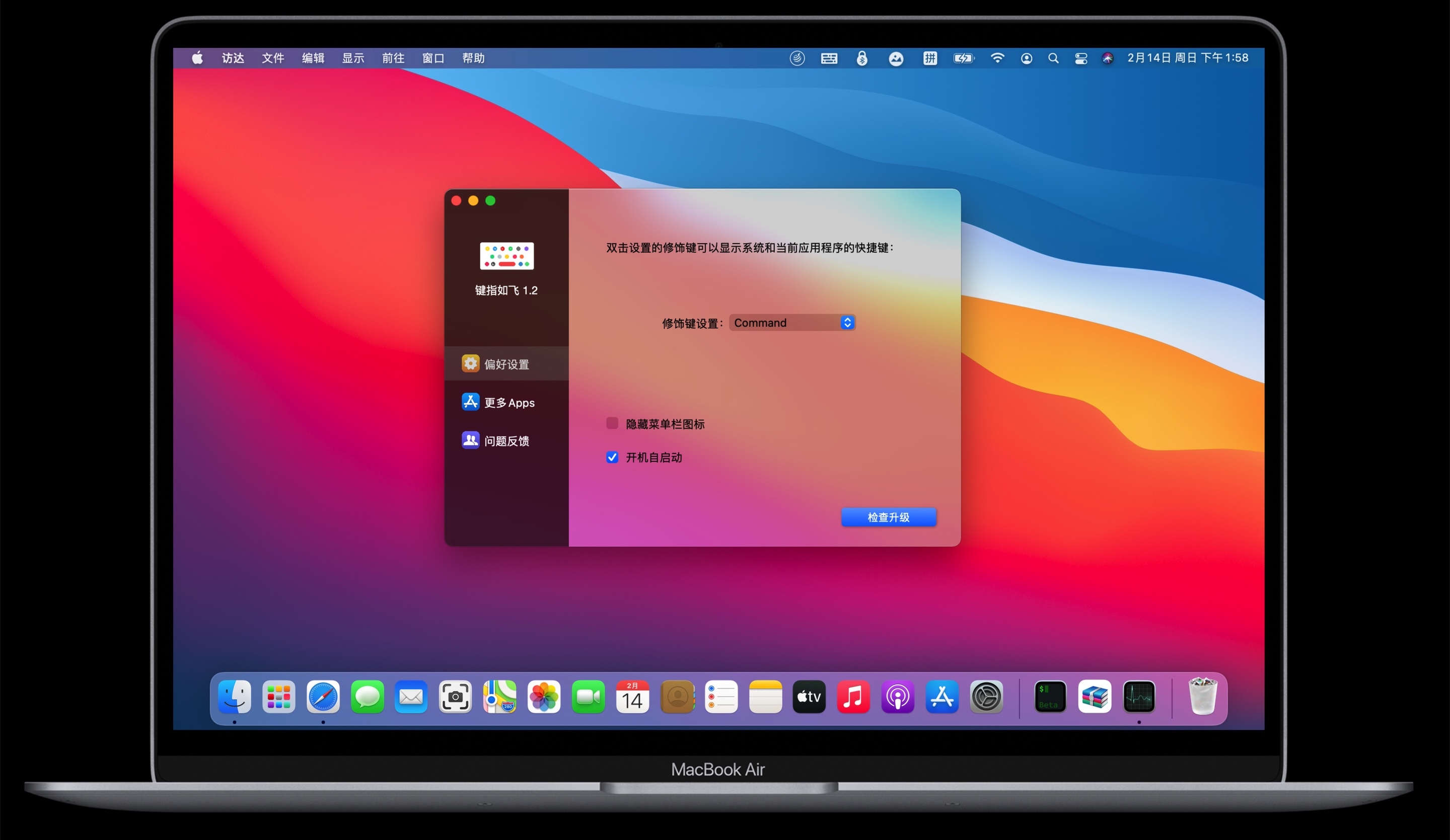Screen dimensions: 1450x840
Task: Open the 帮助 menu
Action: coord(473,58)
